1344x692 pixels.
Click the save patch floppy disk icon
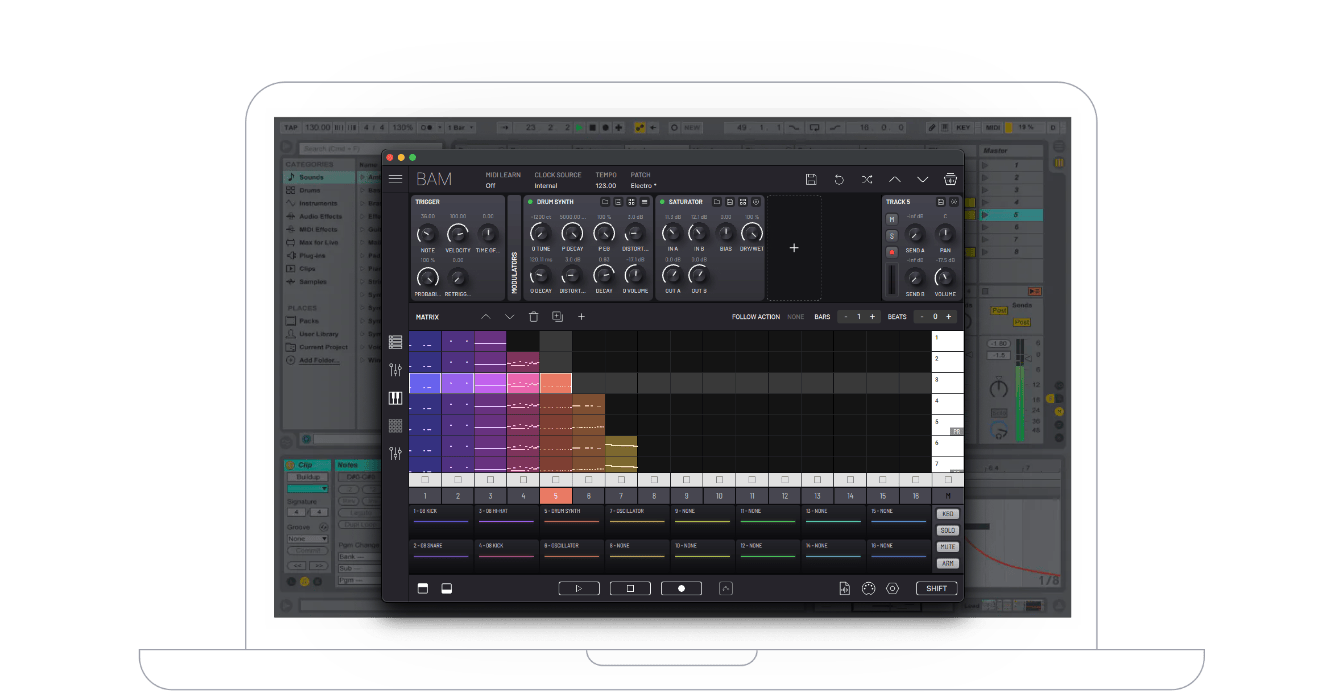pos(811,179)
